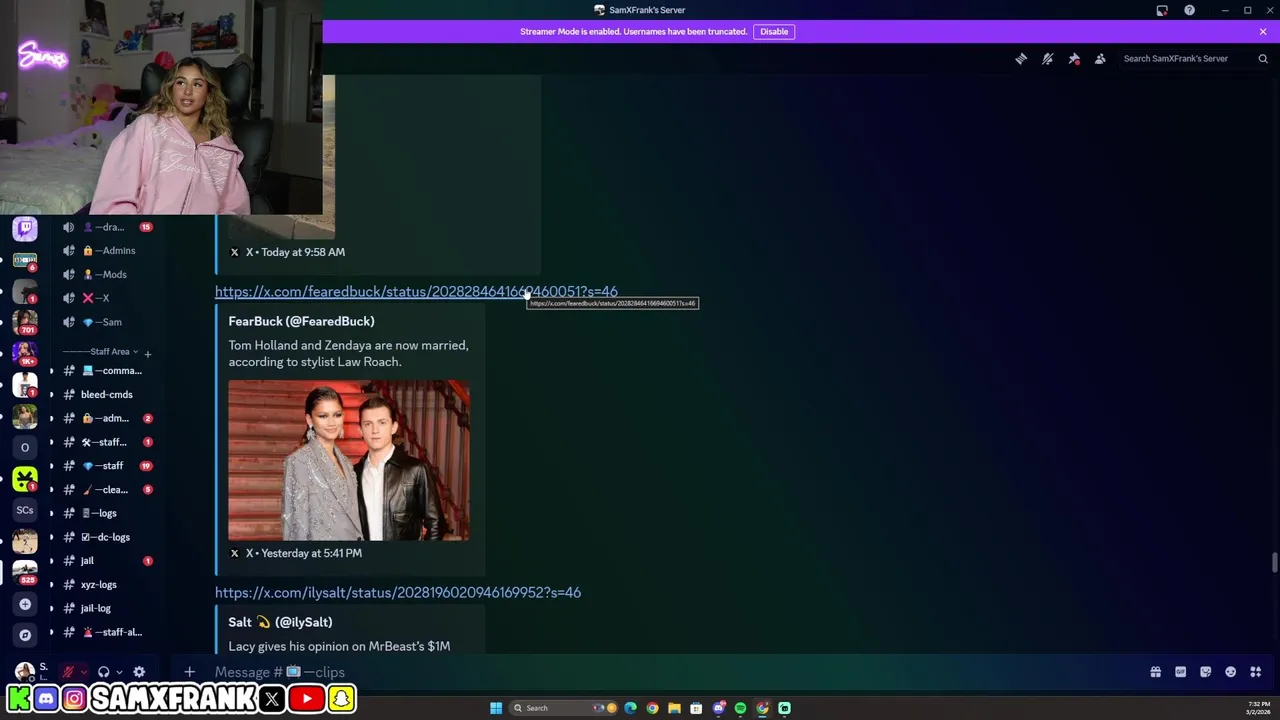Expand threads arrow beside jail channel
This screenshot has width=1280, height=720.
52,561
